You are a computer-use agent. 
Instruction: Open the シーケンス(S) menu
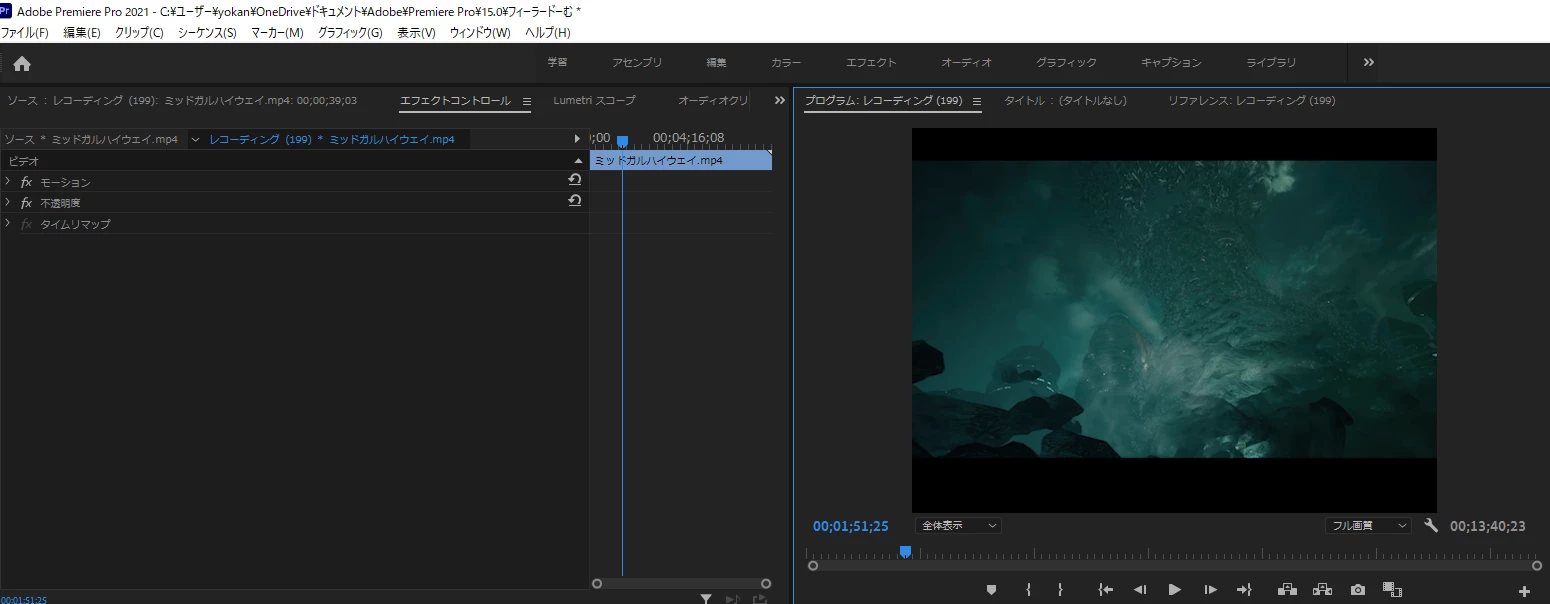click(x=207, y=33)
